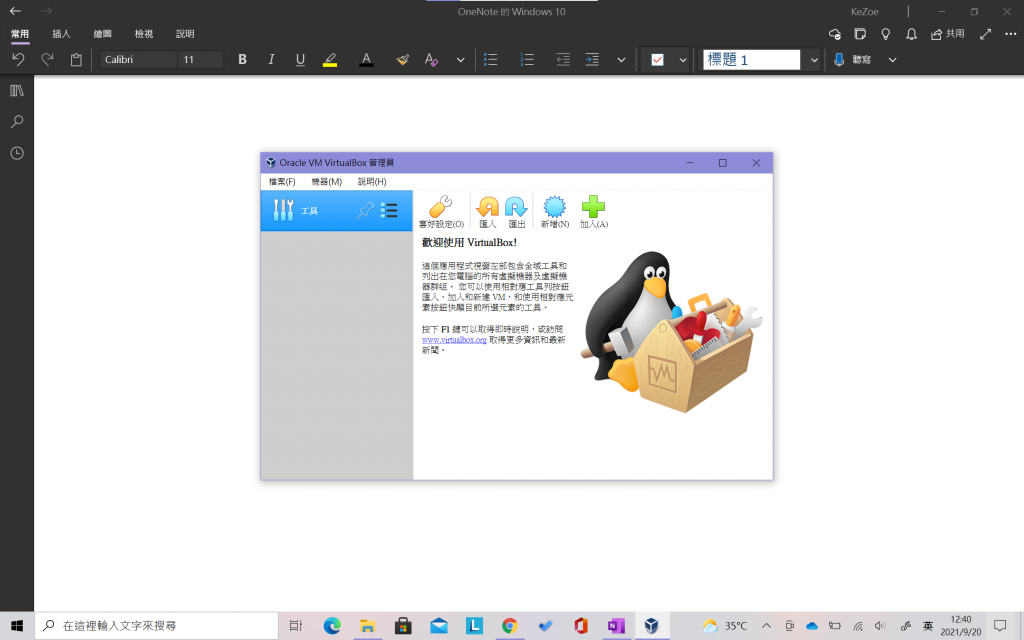Select the 工具 item in VirtualBox sidebar
This screenshot has width=1024, height=640.
pos(336,210)
